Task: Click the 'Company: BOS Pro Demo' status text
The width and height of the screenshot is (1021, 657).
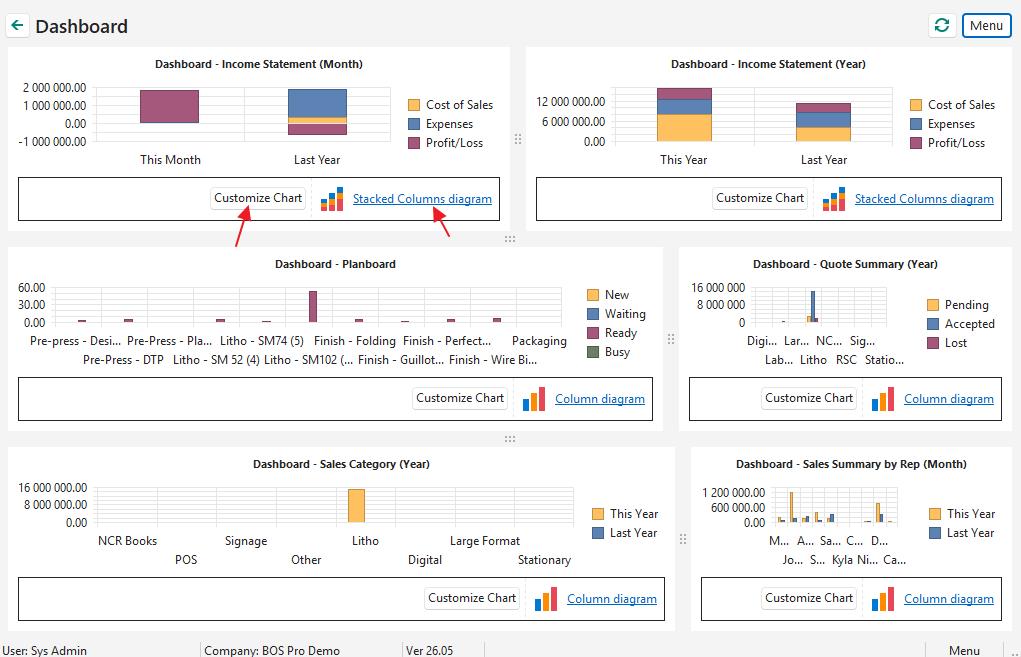Action: pyautogui.click(x=272, y=650)
